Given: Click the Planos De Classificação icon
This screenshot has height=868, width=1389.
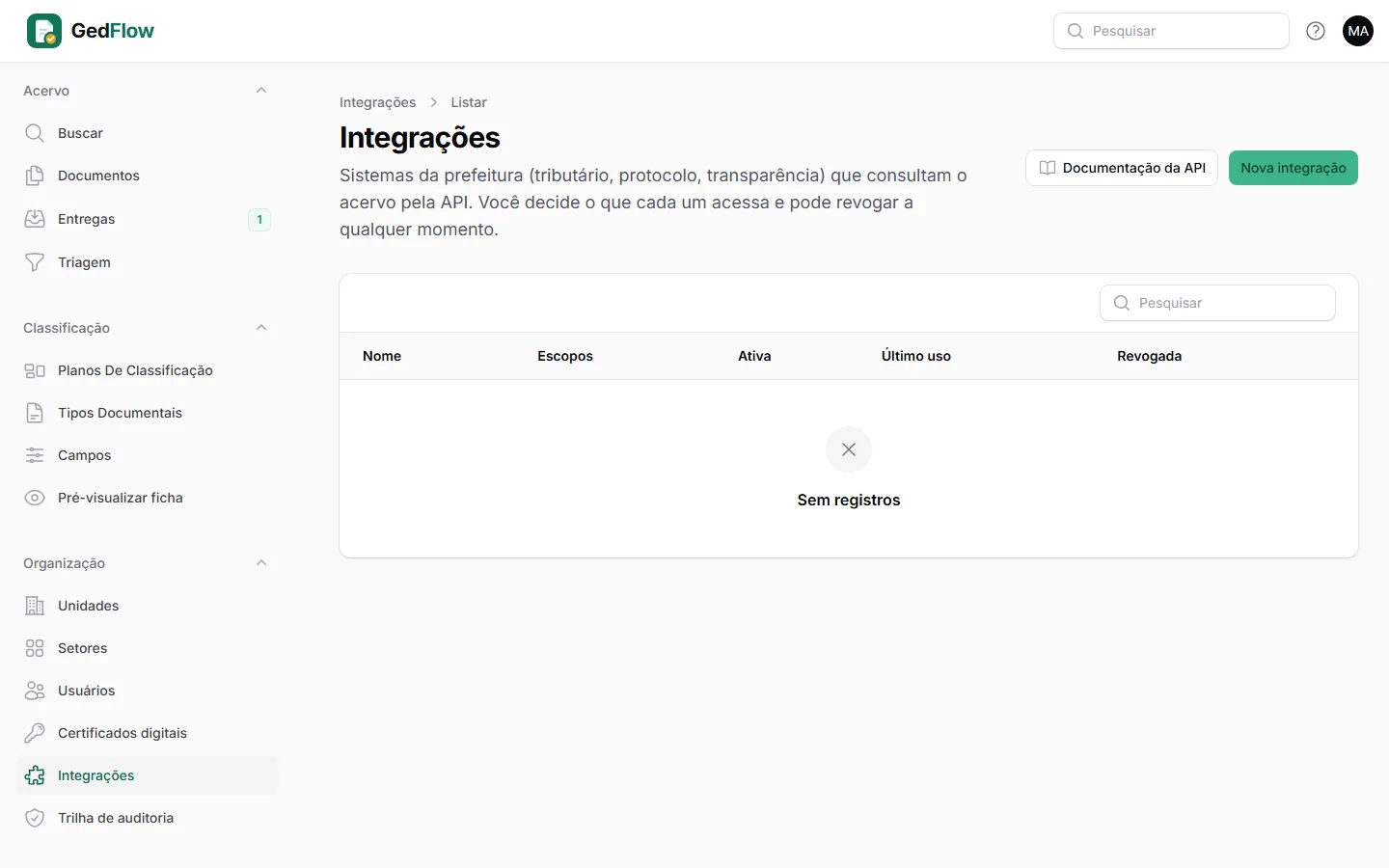Looking at the screenshot, I should (35, 370).
